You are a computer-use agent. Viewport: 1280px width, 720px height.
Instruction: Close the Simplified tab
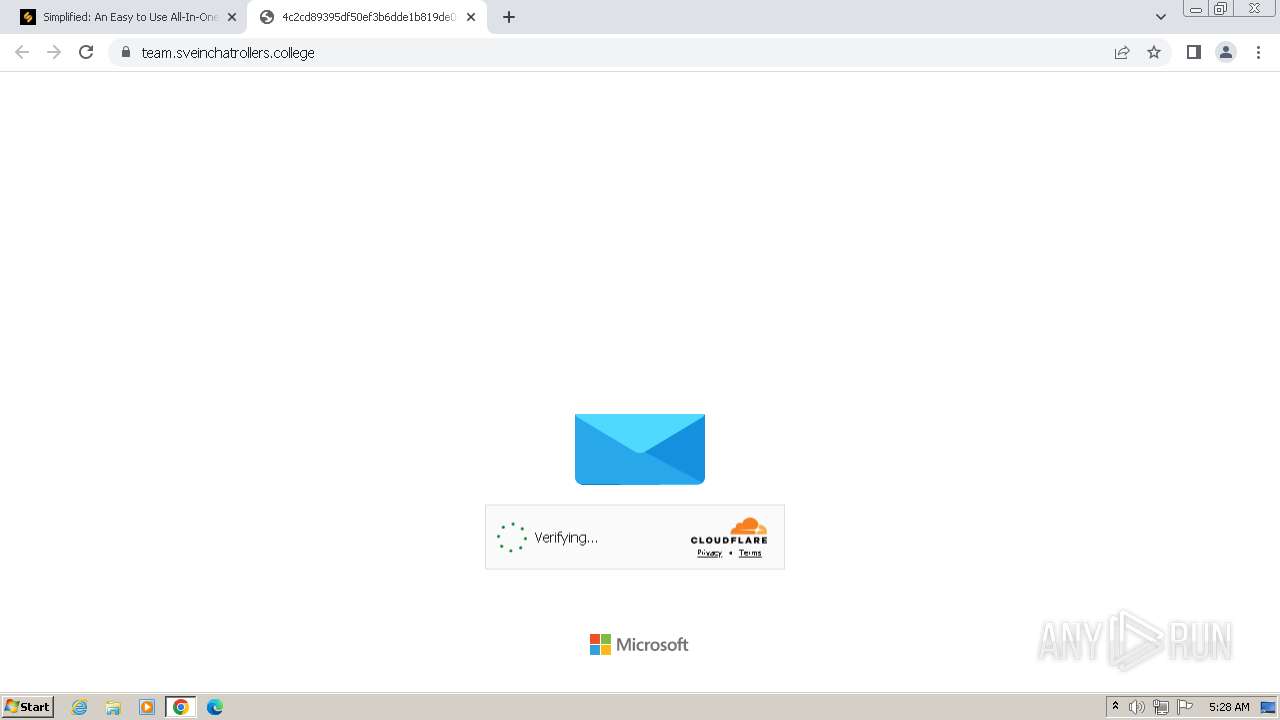click(232, 17)
